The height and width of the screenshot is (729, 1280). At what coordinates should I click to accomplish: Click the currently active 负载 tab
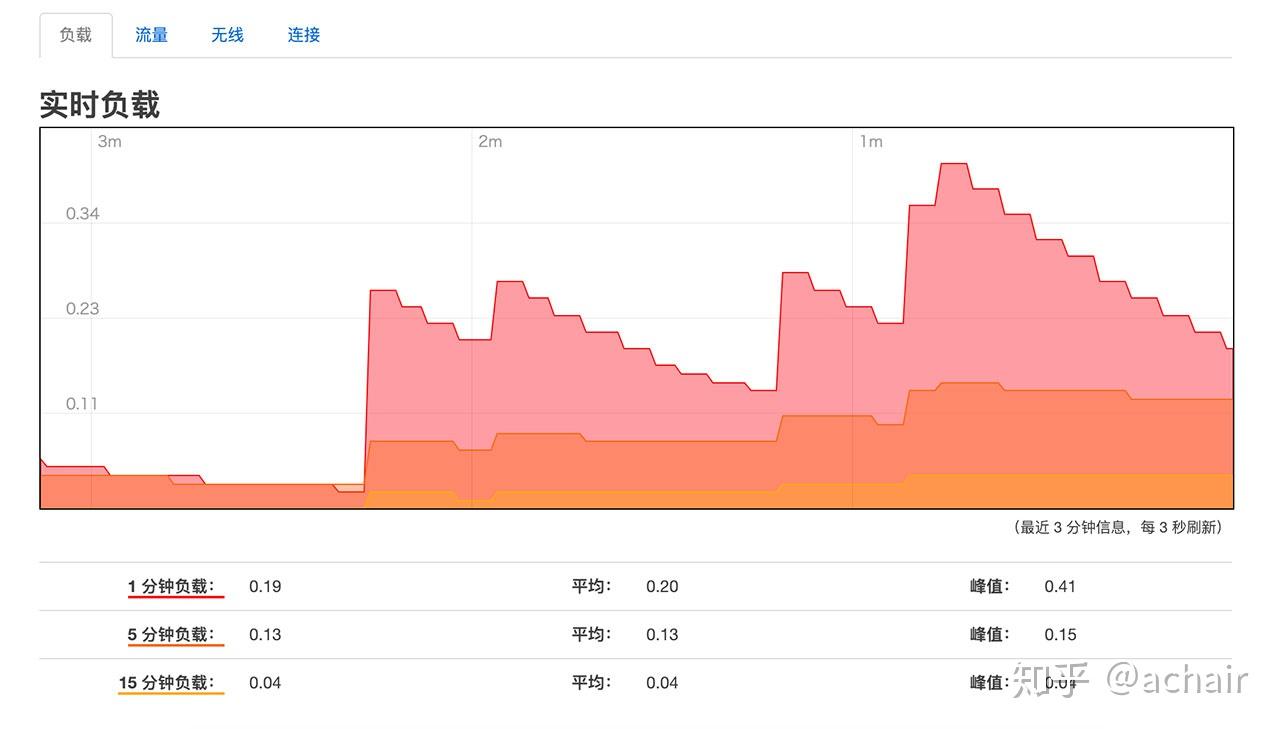coord(75,32)
